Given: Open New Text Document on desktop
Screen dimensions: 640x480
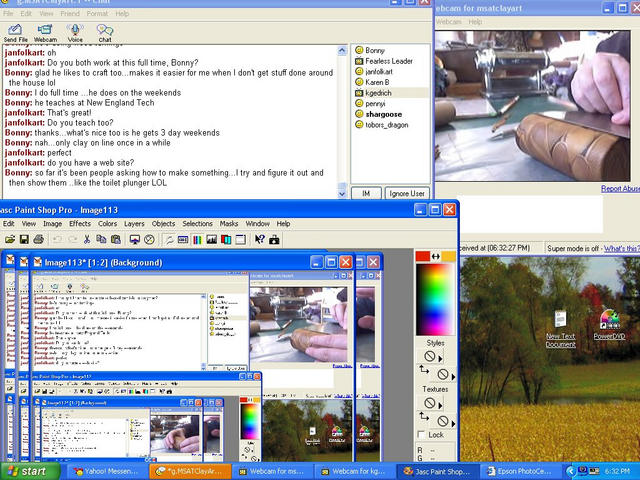Looking at the screenshot, I should [561, 329].
